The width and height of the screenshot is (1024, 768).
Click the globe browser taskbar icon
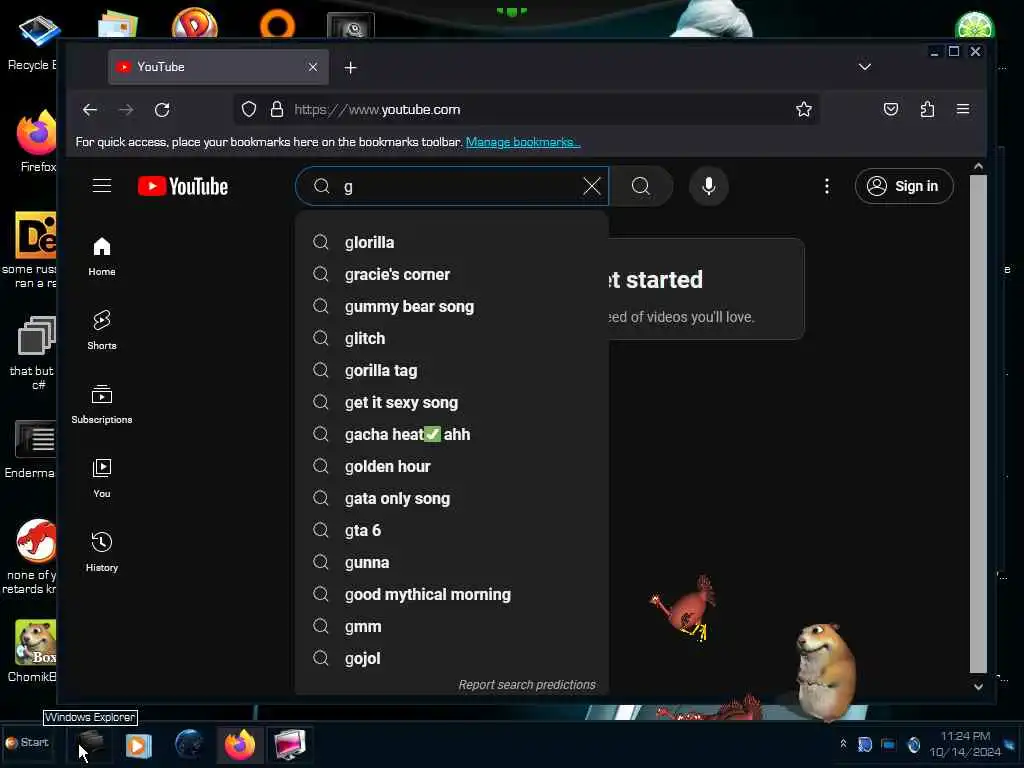tap(189, 744)
